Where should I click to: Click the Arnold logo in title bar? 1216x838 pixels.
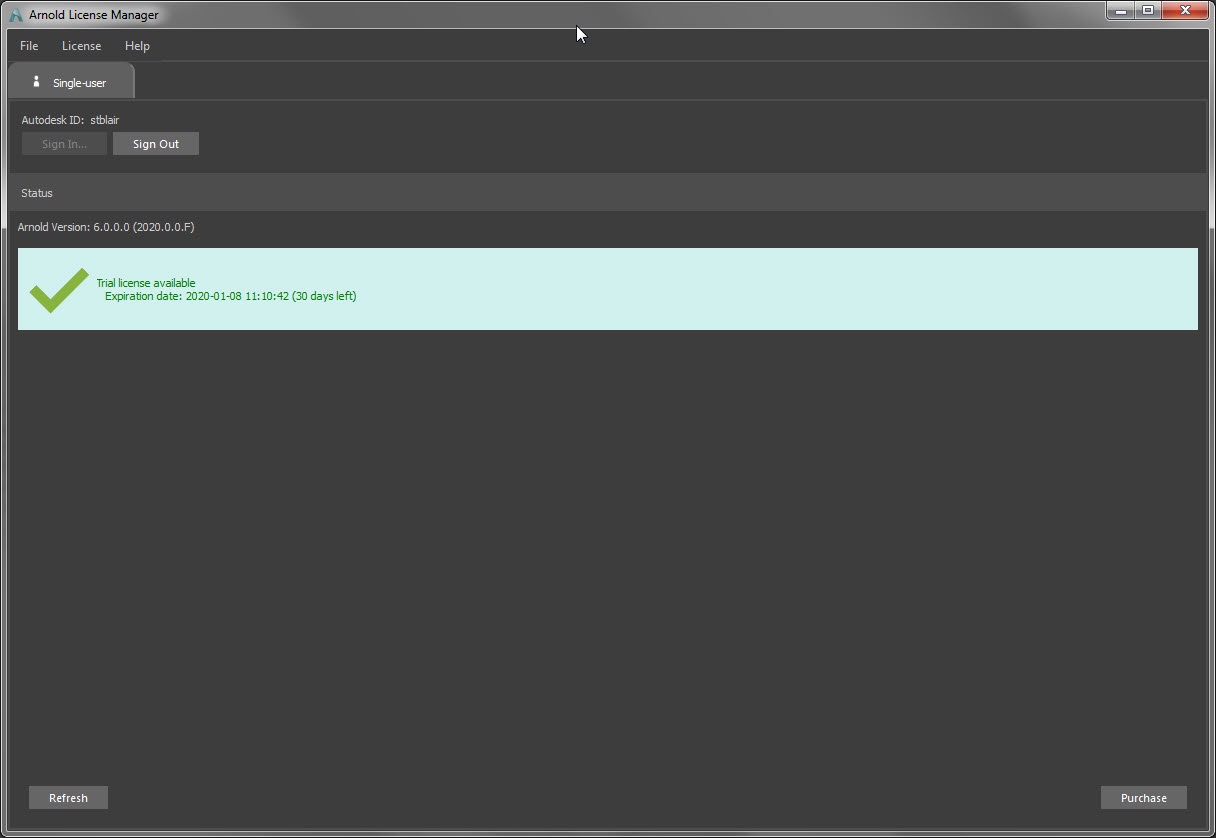pos(15,15)
